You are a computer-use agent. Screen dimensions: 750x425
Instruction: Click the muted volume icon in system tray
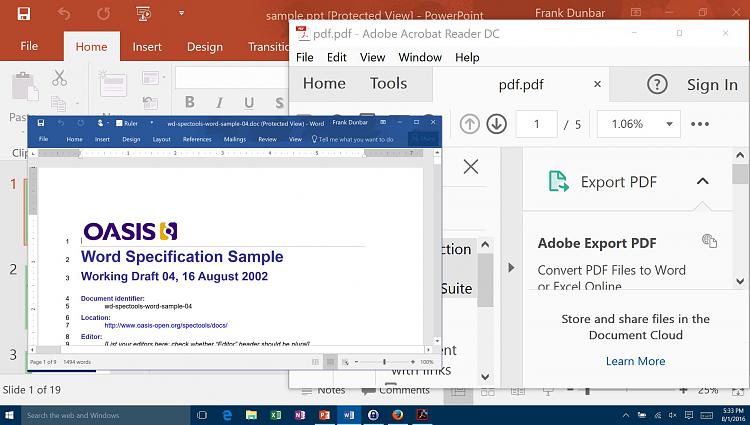click(673, 415)
